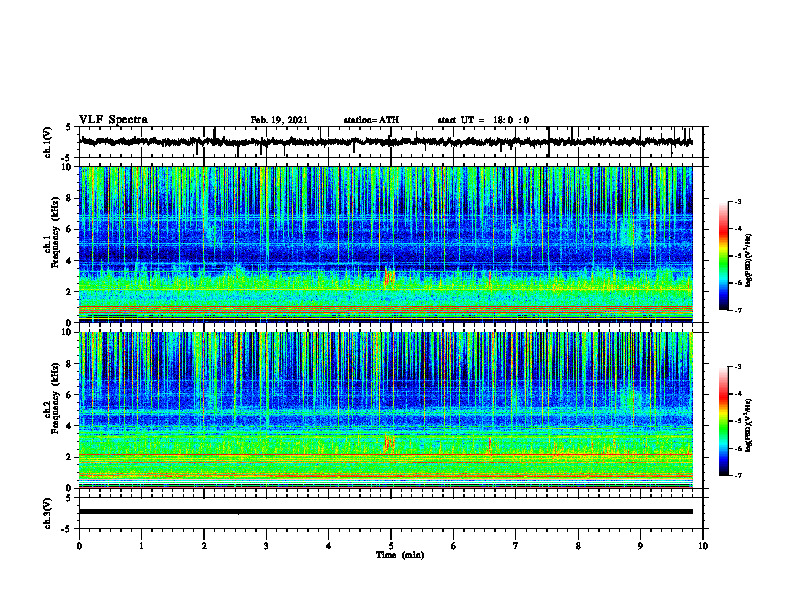Viewport: 792px width, 612px height.
Task: Click the "2" tick on the time axis
Action: click(204, 546)
